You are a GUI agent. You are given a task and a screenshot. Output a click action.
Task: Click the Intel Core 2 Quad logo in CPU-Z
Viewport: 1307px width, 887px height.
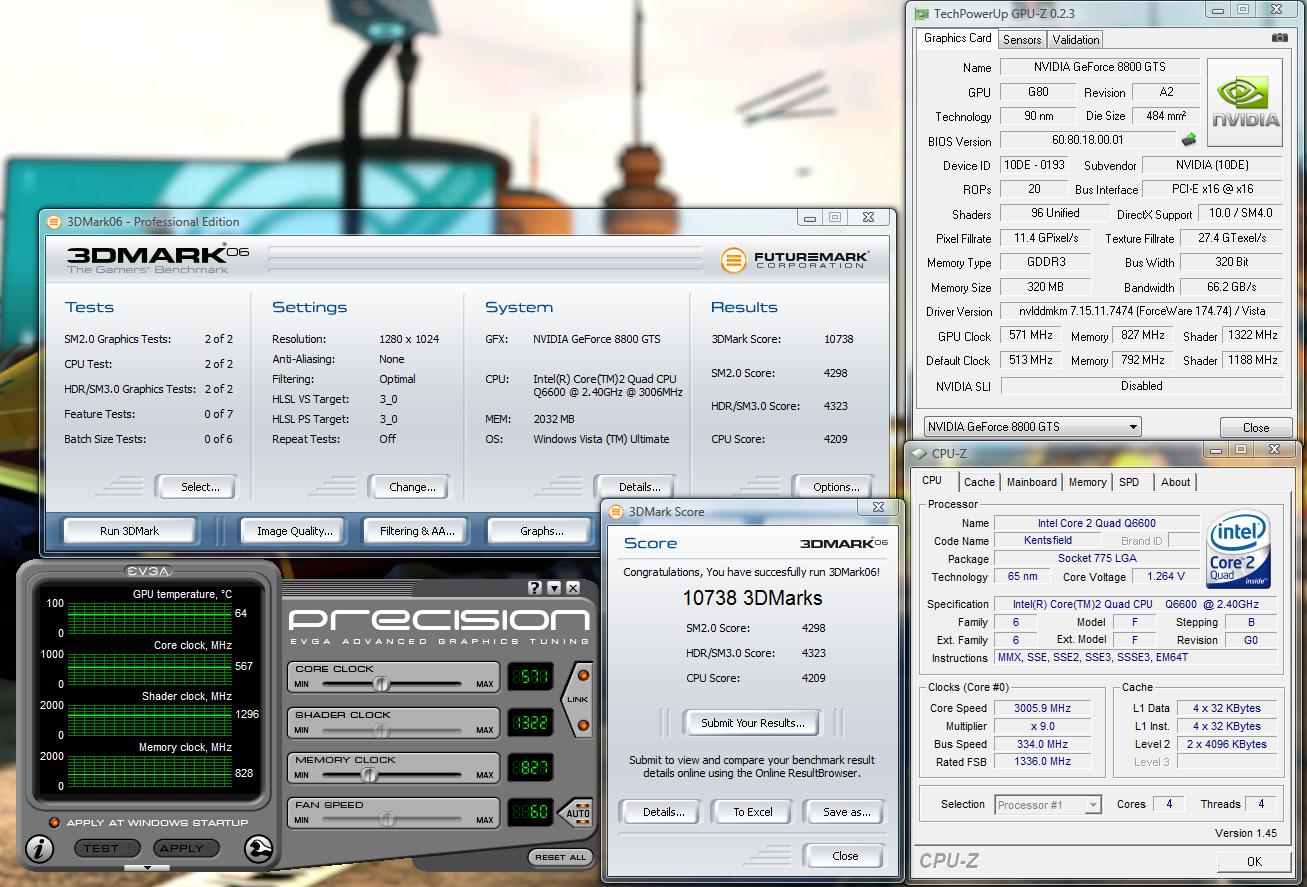1239,548
